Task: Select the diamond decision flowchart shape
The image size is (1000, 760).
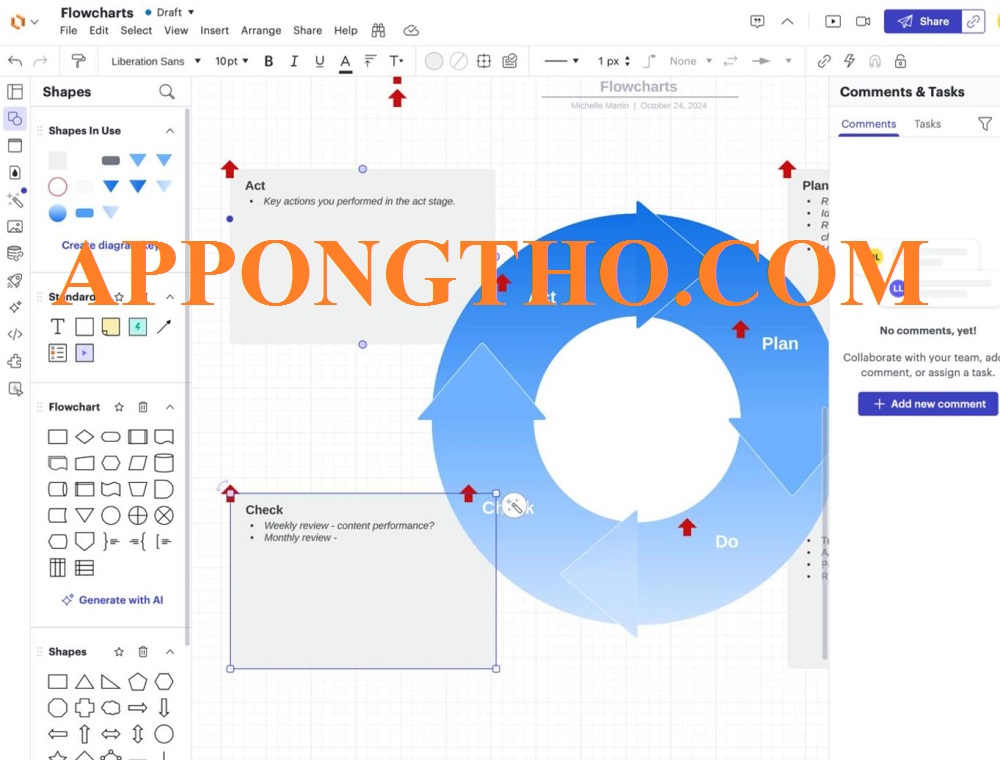Action: coord(84,437)
